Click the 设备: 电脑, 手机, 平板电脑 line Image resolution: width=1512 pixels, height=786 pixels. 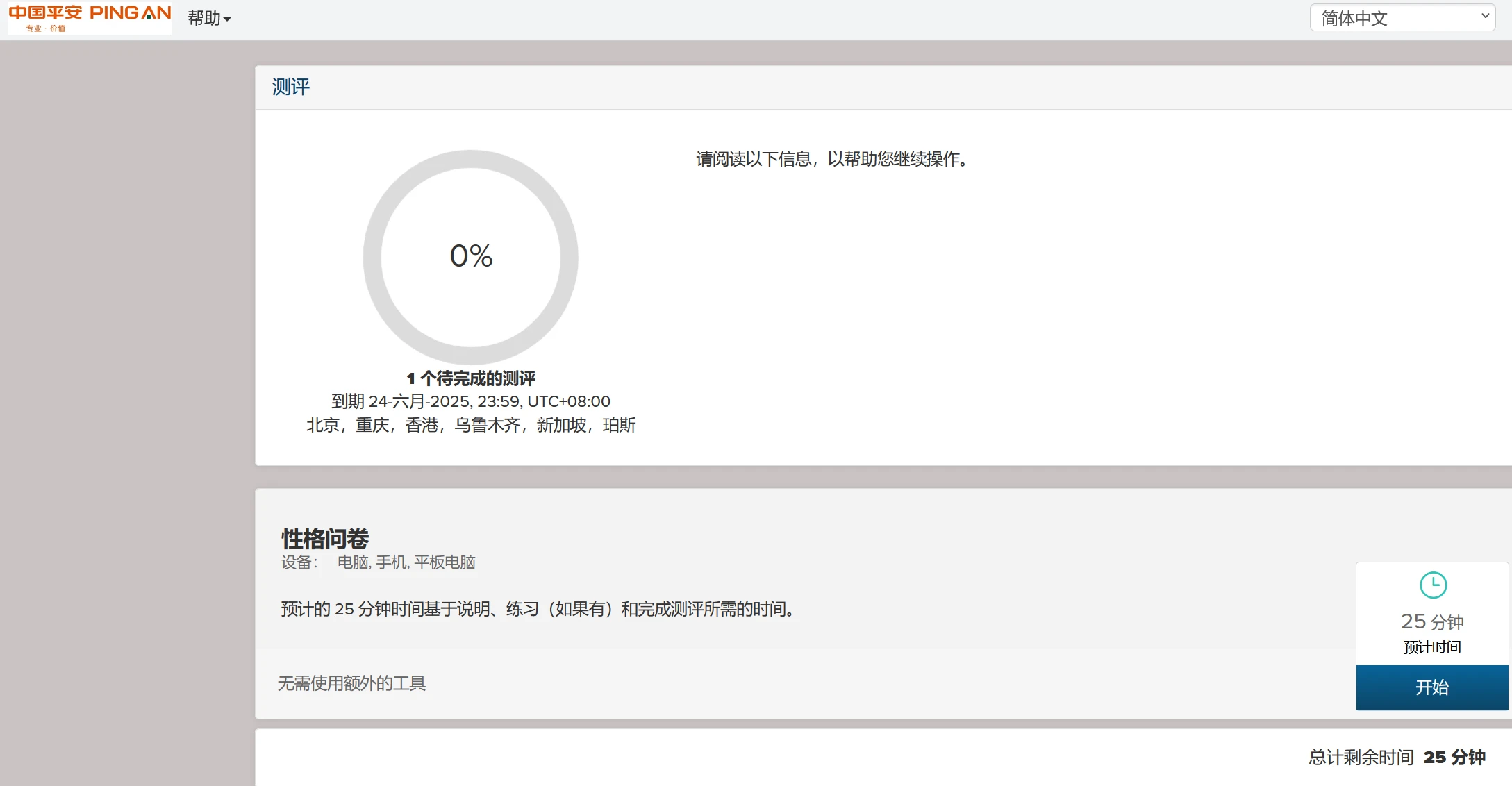378,562
